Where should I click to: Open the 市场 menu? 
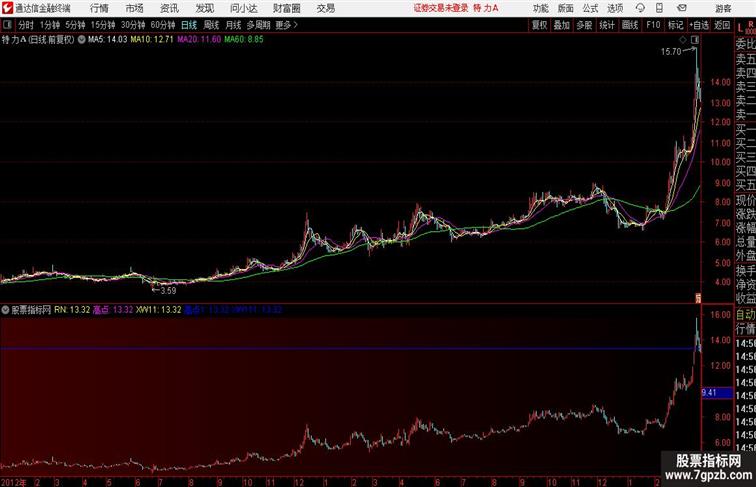pyautogui.click(x=135, y=8)
